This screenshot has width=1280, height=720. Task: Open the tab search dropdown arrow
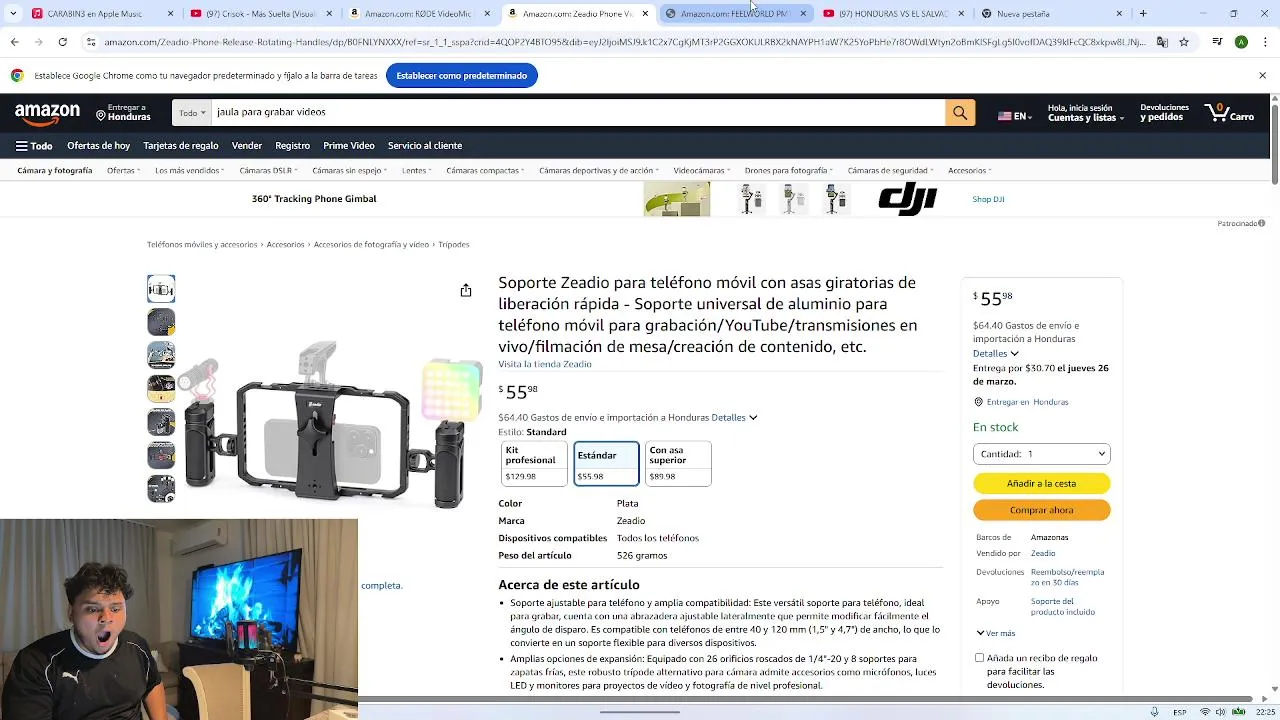click(x=12, y=13)
